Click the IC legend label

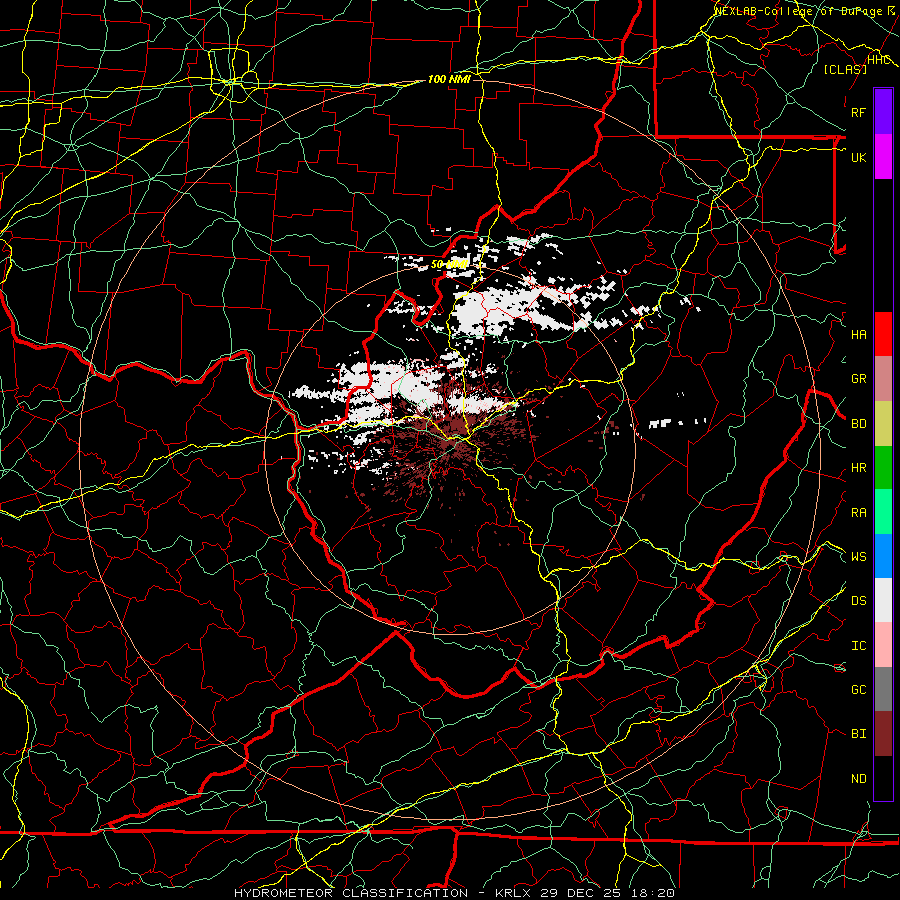click(858, 646)
